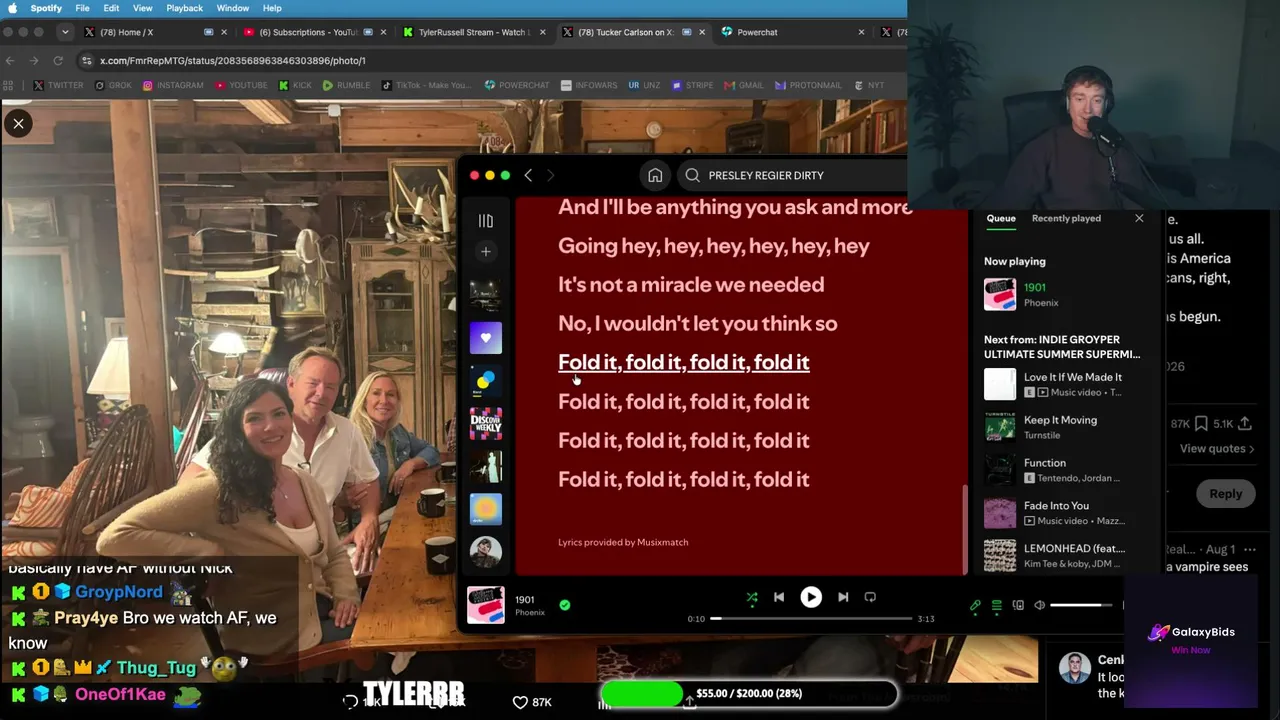This screenshot has width=1280, height=720.
Task: Toggle shuffle in Spotify player
Action: pos(751,597)
